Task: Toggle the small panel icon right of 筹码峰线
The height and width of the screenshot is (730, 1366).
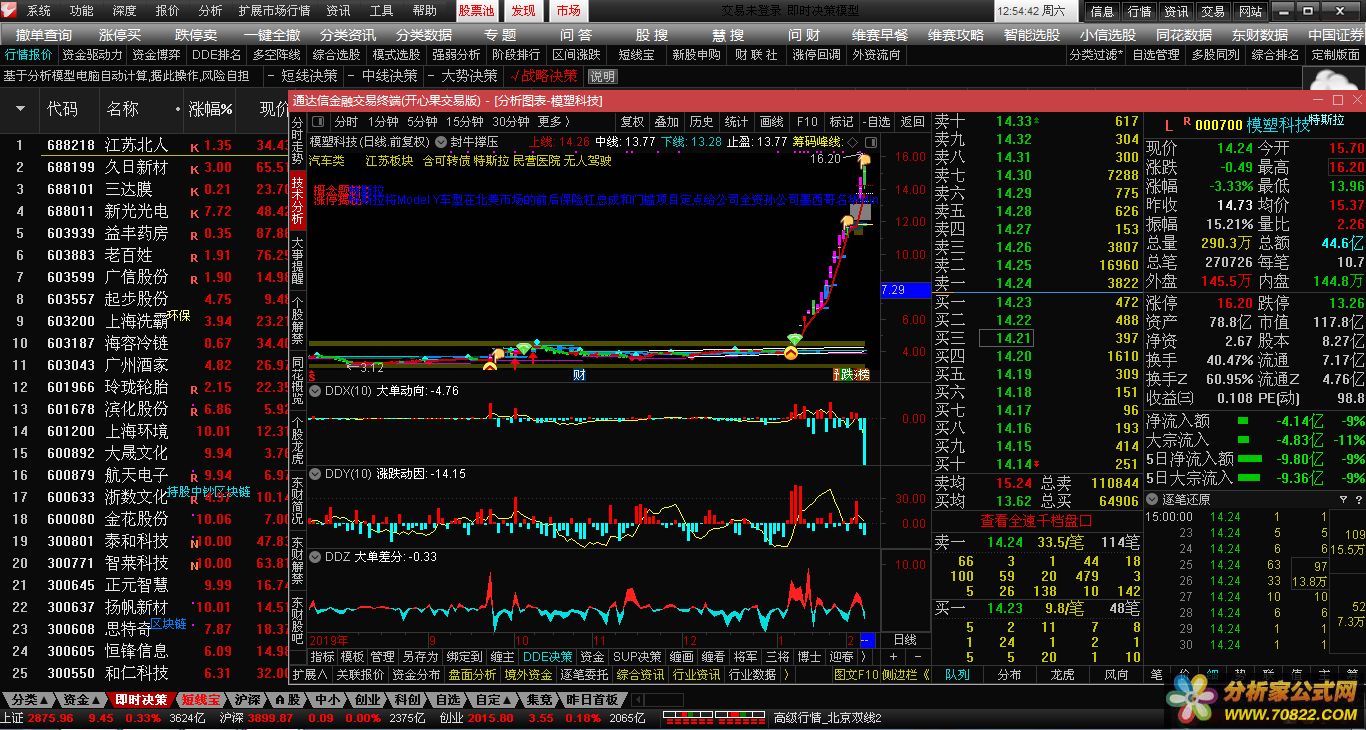Action: tap(871, 142)
